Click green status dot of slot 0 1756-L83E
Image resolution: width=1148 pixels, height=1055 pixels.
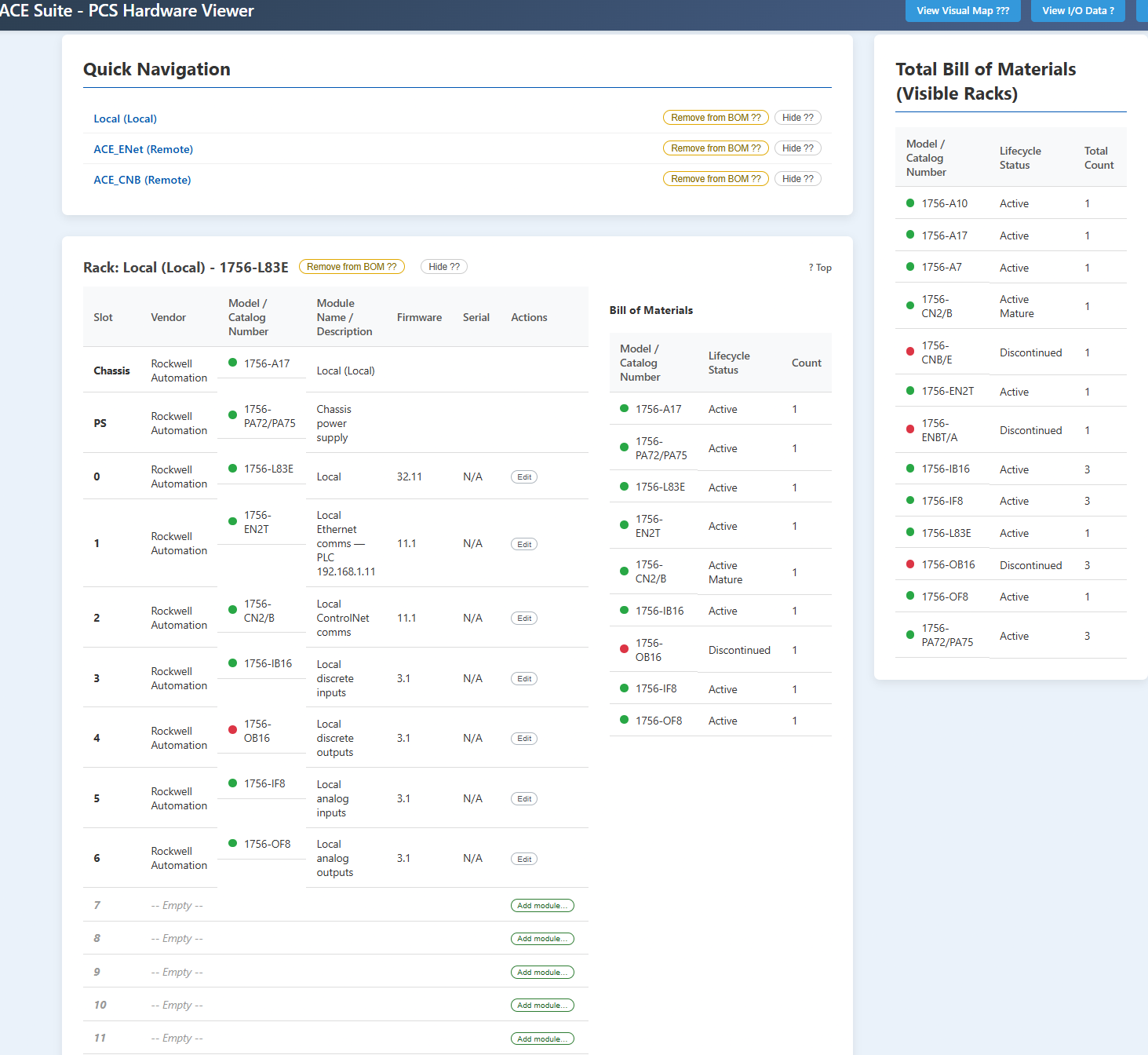[x=232, y=469]
